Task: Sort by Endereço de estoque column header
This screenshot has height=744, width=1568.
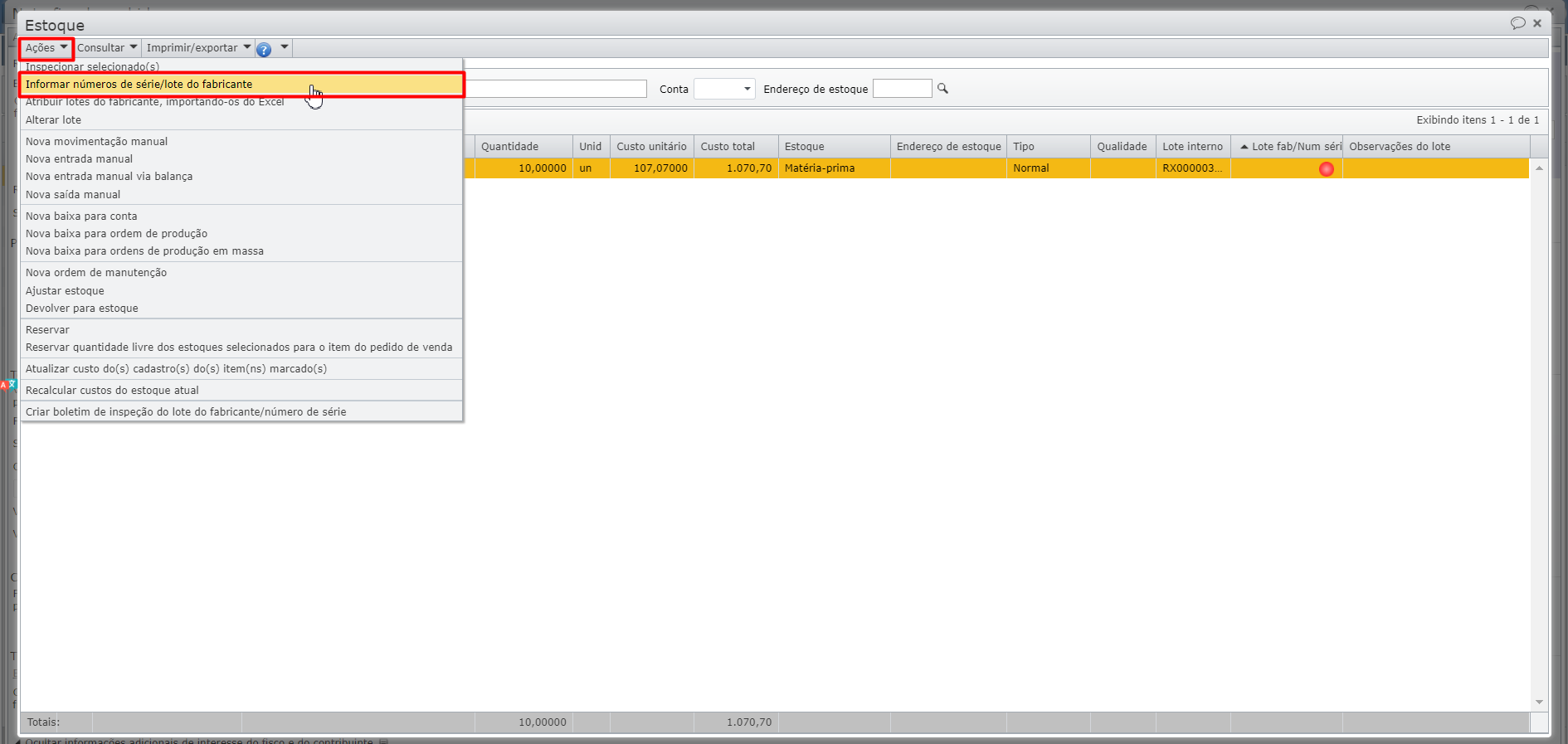Action: coord(948,147)
